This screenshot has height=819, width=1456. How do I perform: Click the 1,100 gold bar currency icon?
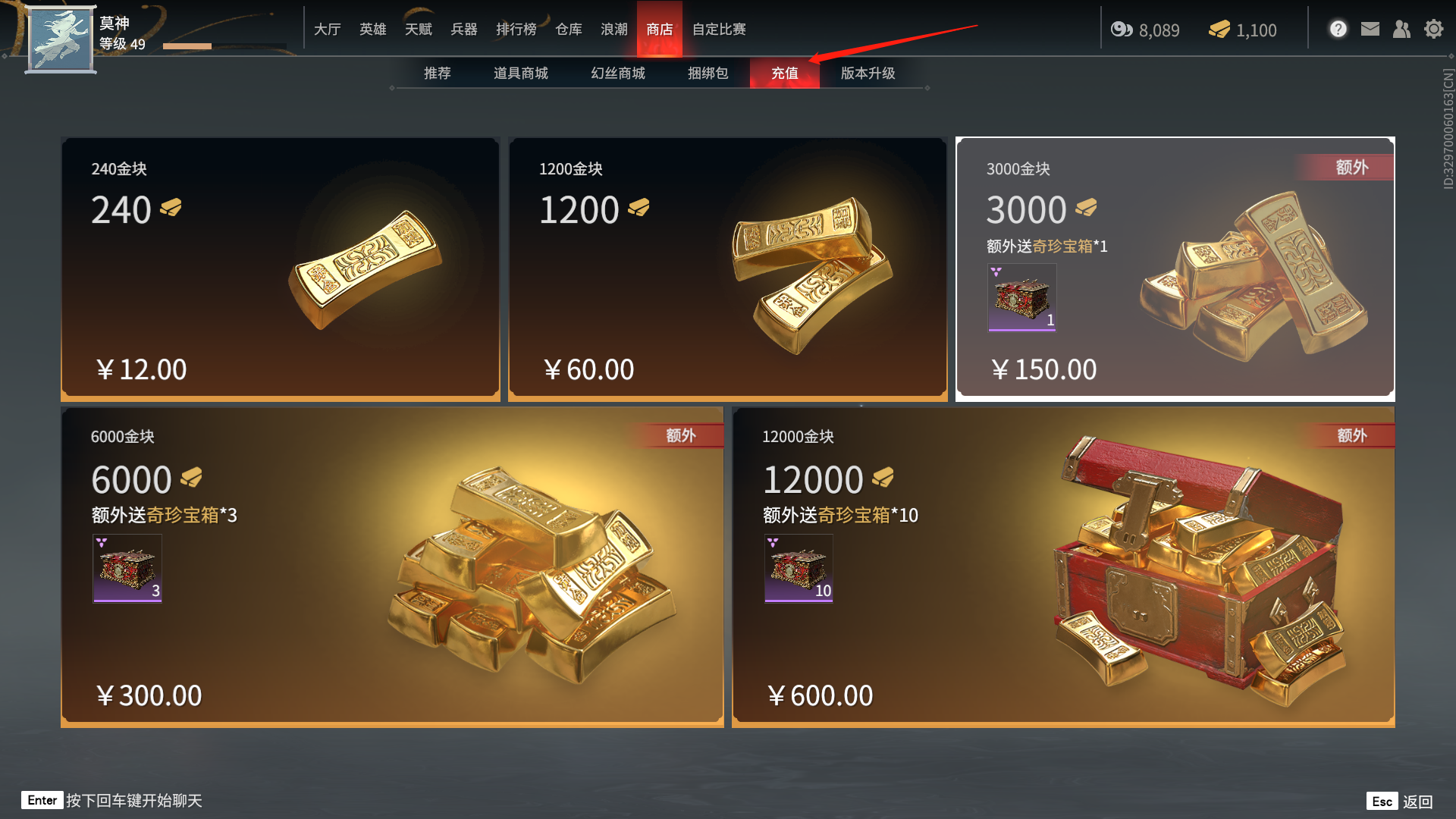pyautogui.click(x=1219, y=30)
